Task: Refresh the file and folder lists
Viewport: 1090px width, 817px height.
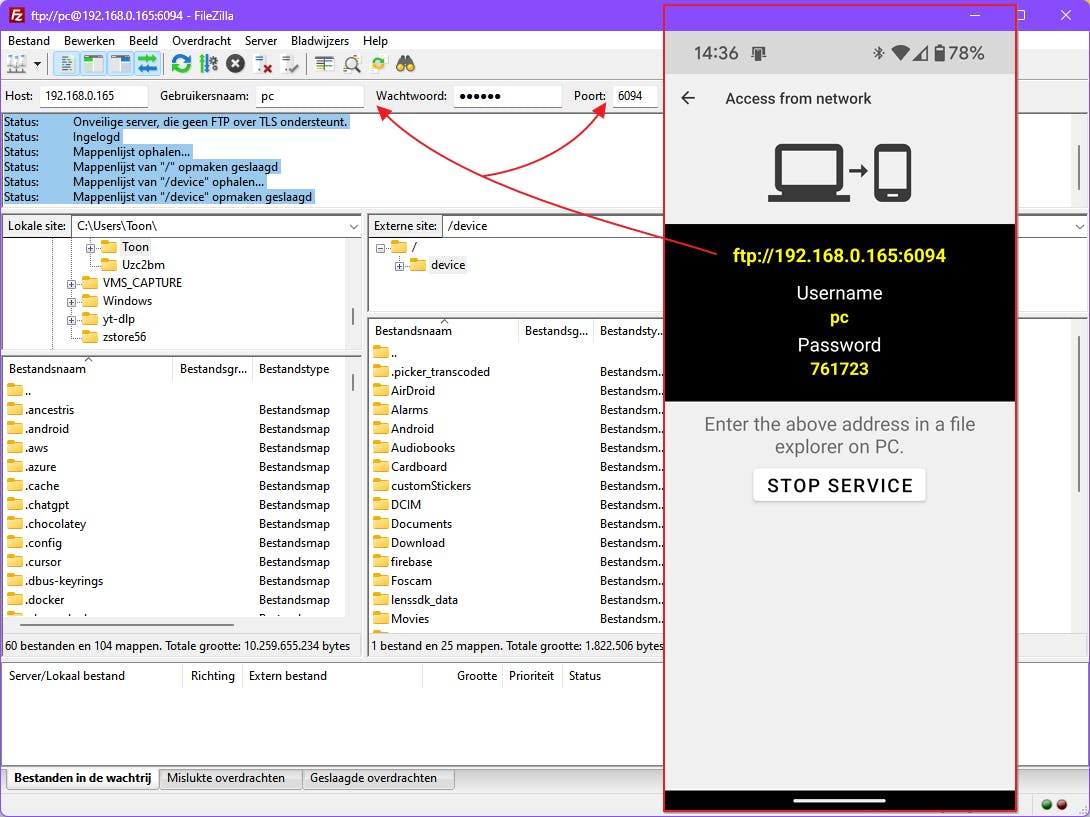Action: [x=181, y=64]
